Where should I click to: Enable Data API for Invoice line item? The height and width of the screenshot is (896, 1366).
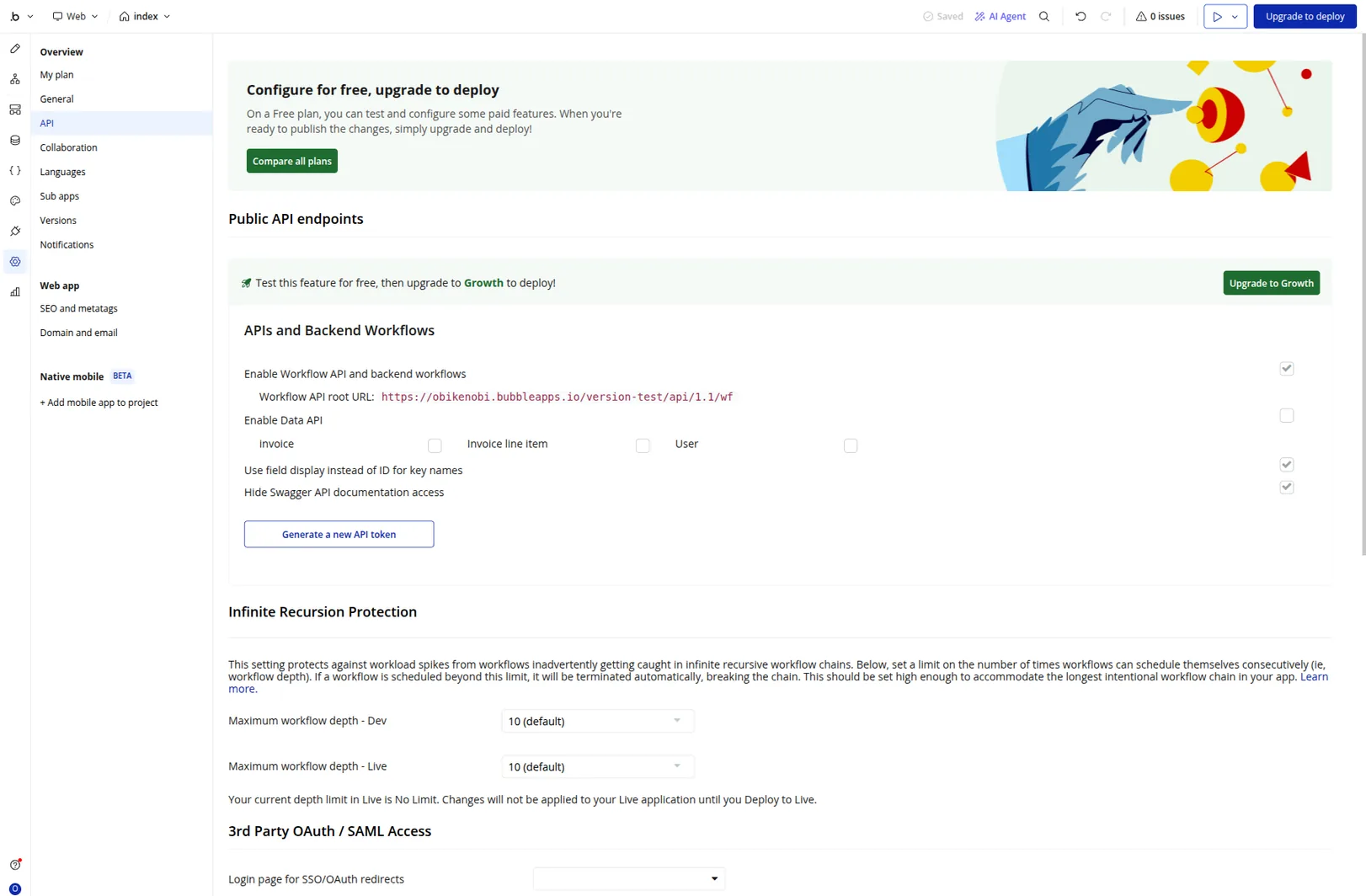(643, 445)
